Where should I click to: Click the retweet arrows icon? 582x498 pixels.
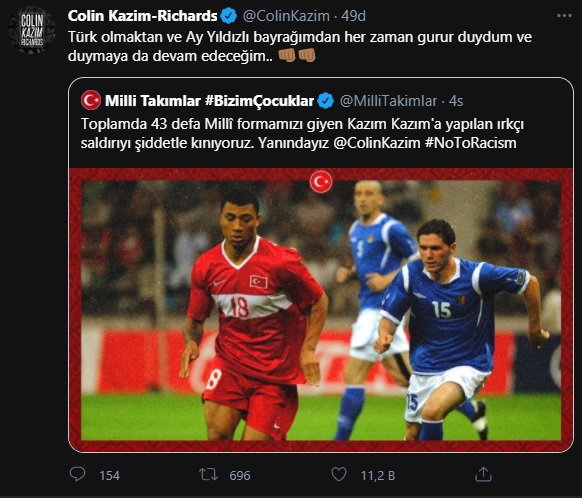point(208,474)
